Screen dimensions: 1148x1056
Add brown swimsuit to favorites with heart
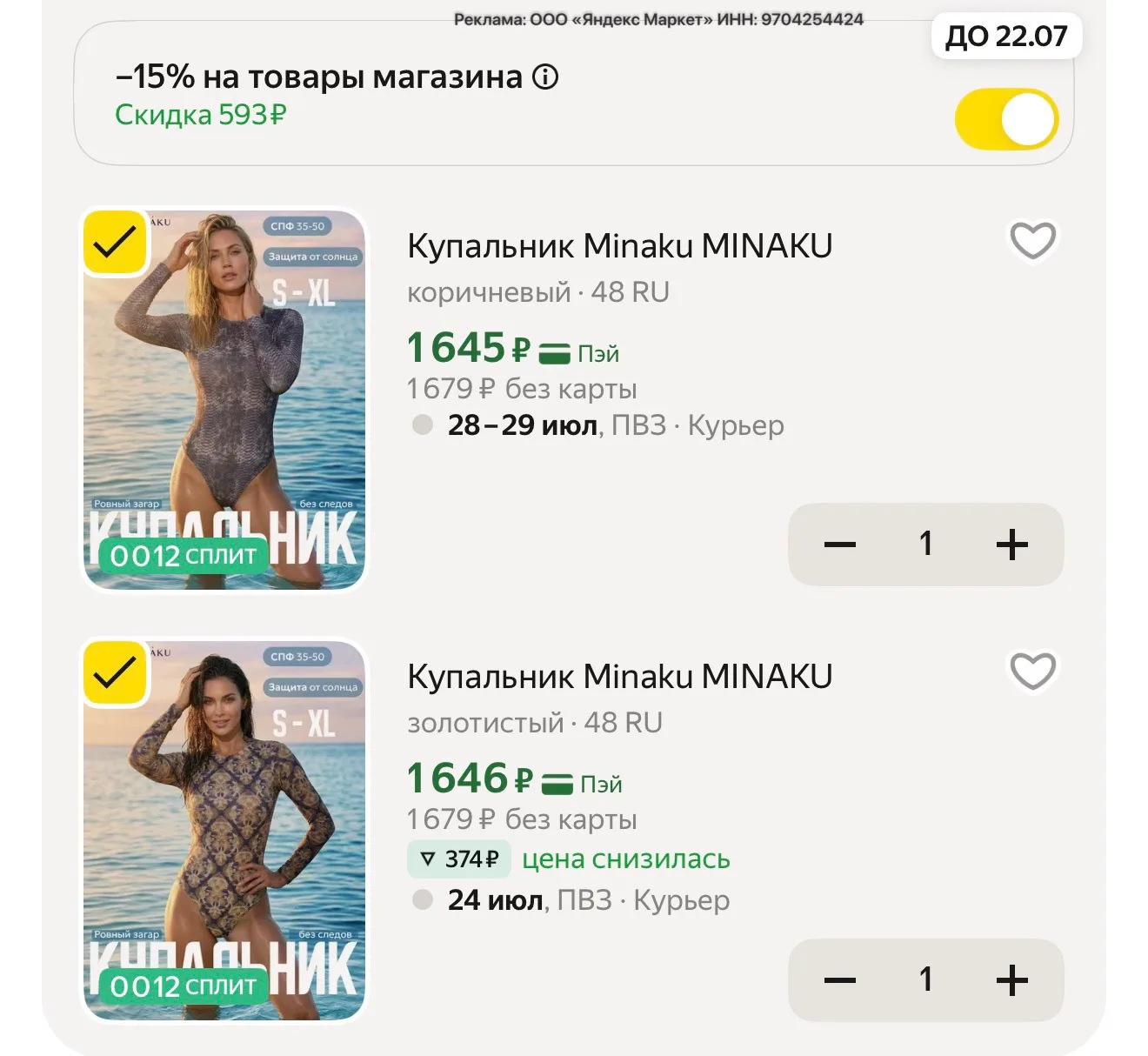pyautogui.click(x=1032, y=240)
